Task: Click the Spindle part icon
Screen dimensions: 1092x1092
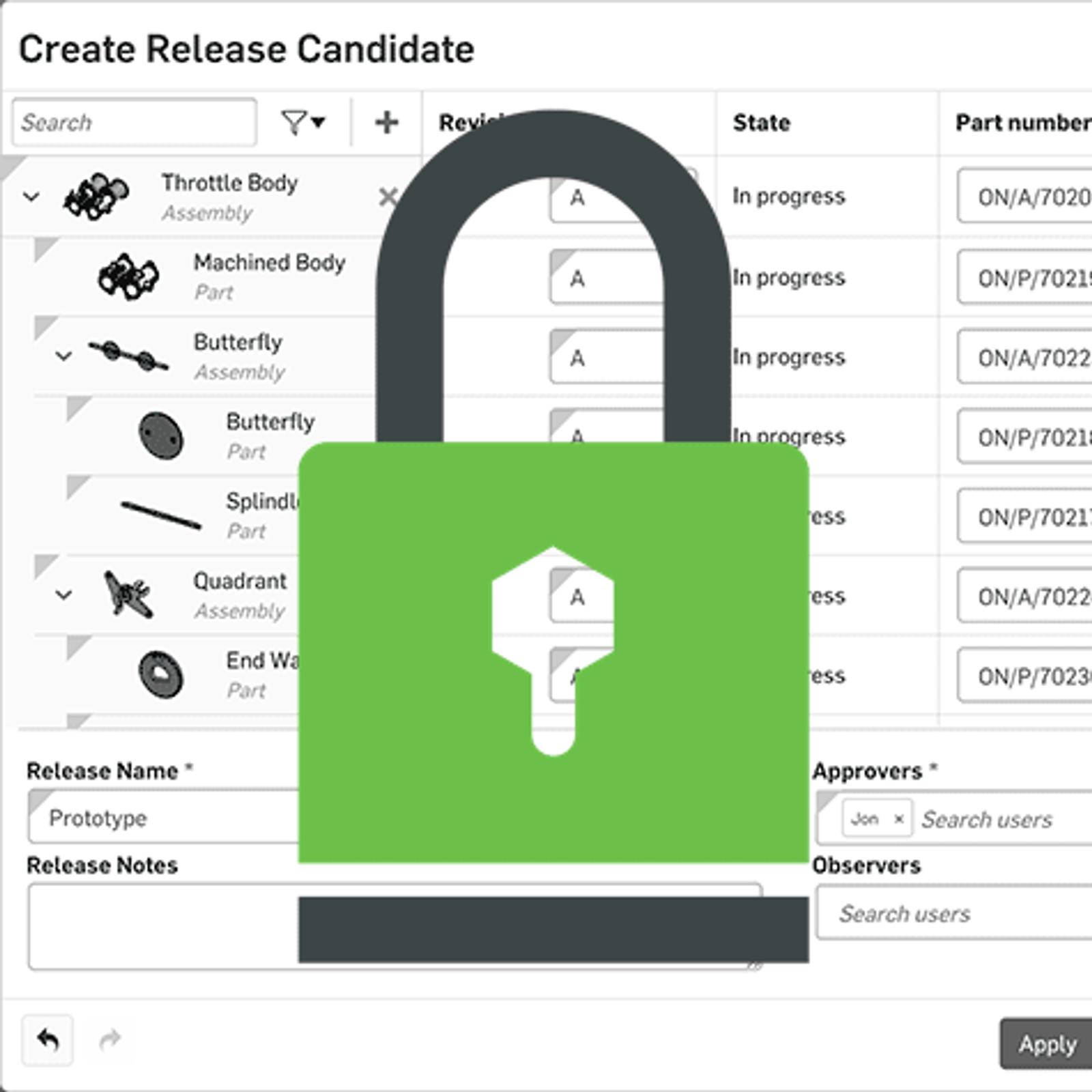Action: (161, 515)
